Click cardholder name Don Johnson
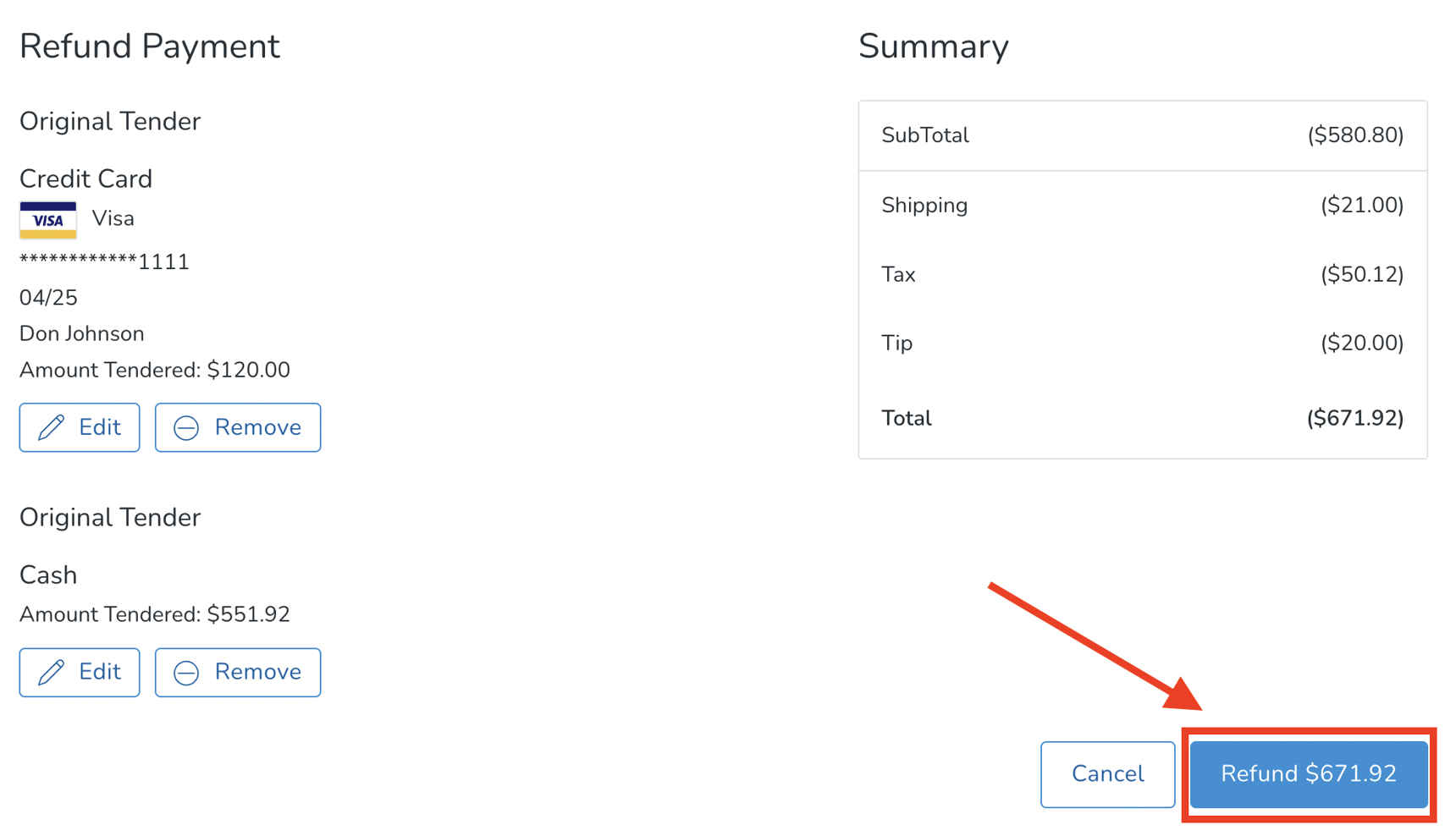 (x=82, y=333)
